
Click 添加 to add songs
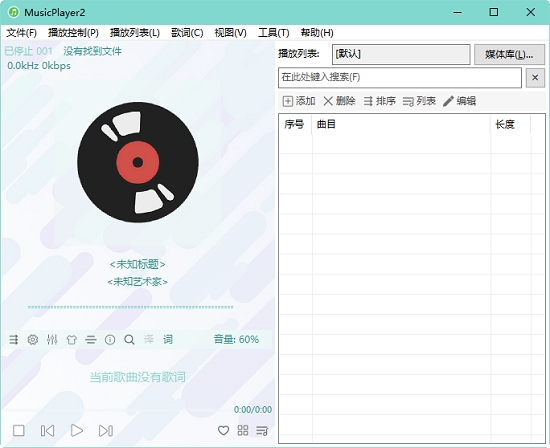click(299, 101)
